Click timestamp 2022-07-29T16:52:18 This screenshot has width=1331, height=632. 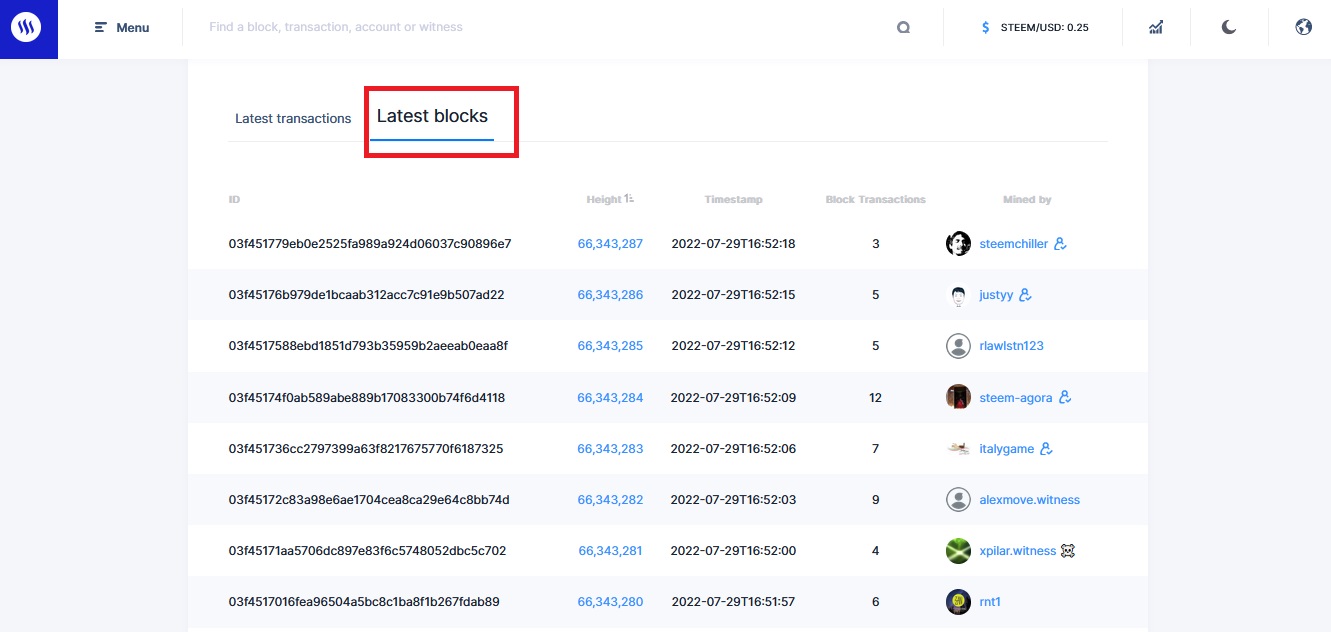(x=733, y=244)
